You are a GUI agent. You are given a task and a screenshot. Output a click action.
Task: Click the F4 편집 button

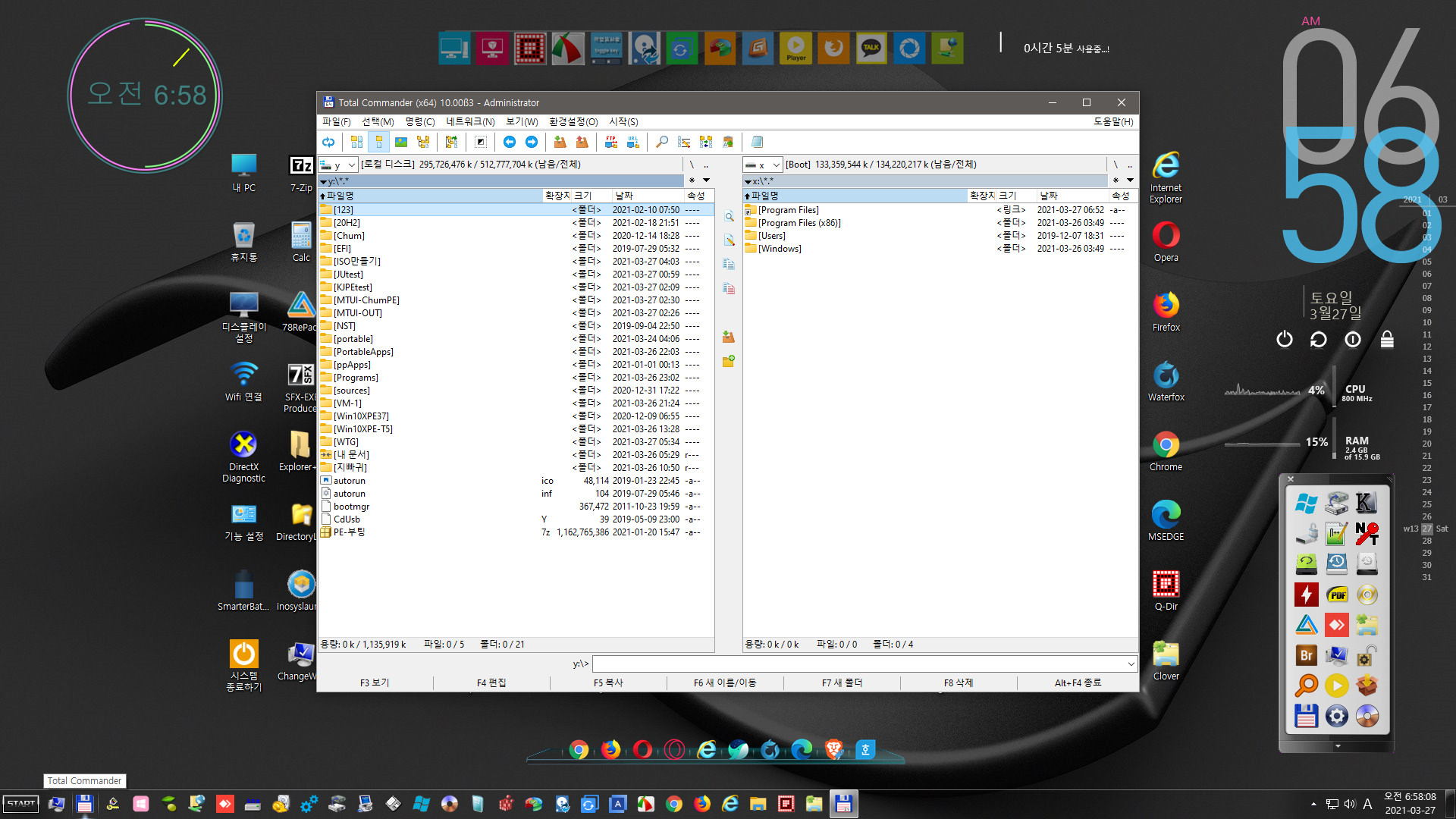coord(491,682)
